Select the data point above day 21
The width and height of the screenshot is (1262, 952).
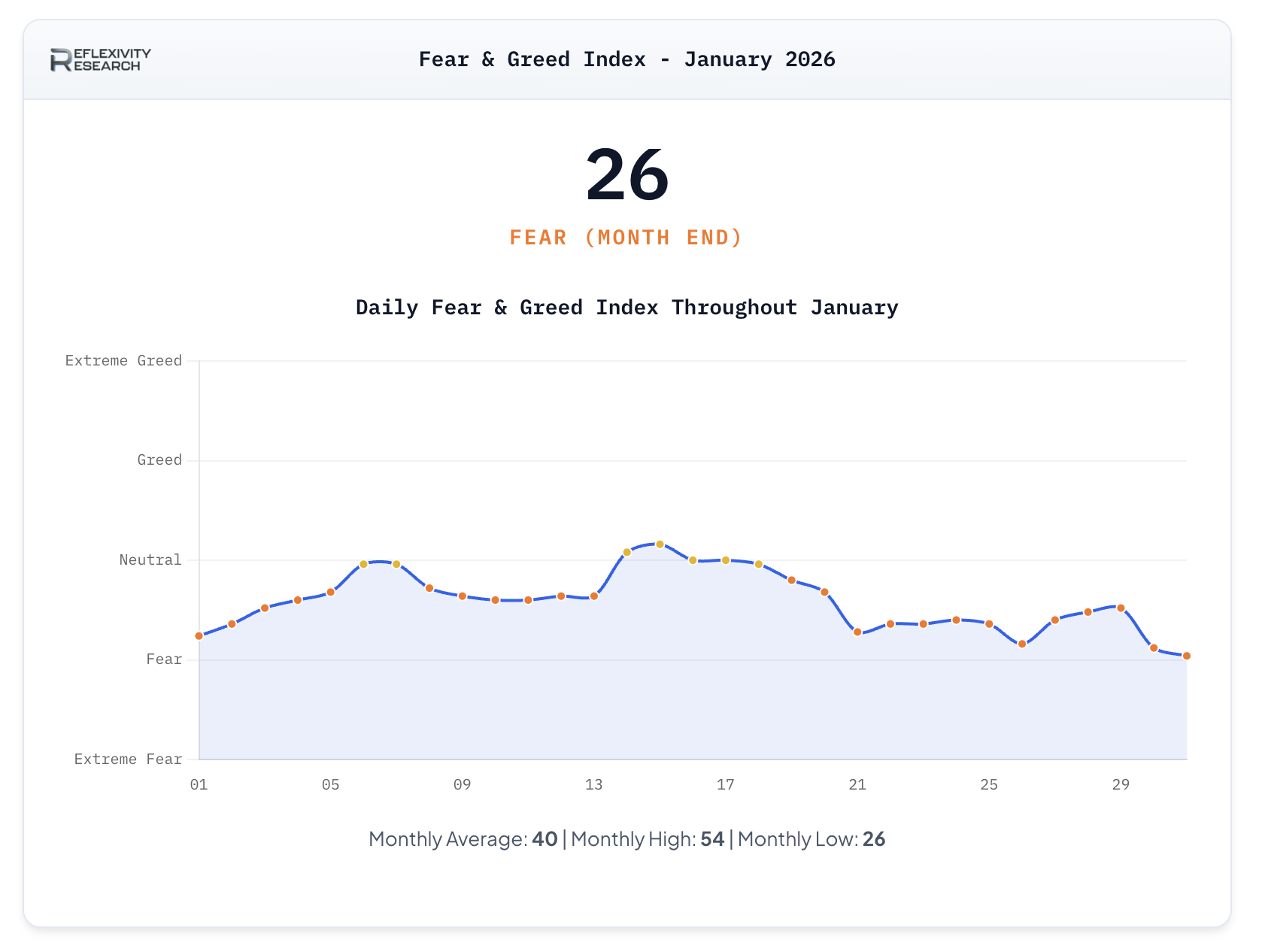857,632
